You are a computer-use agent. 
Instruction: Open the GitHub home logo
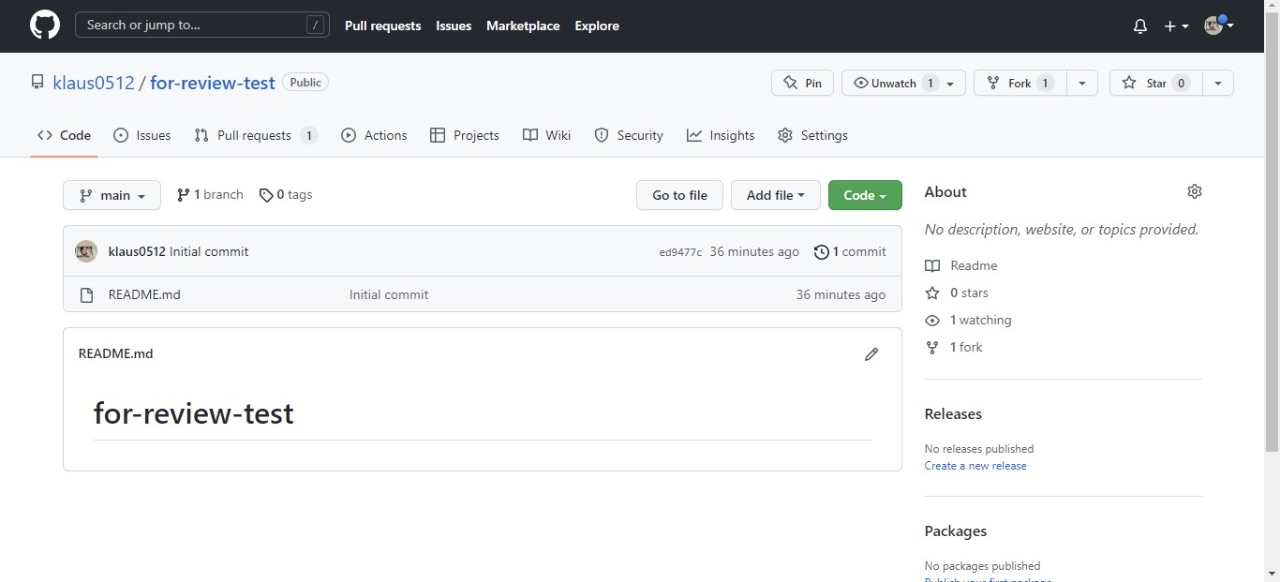point(45,25)
